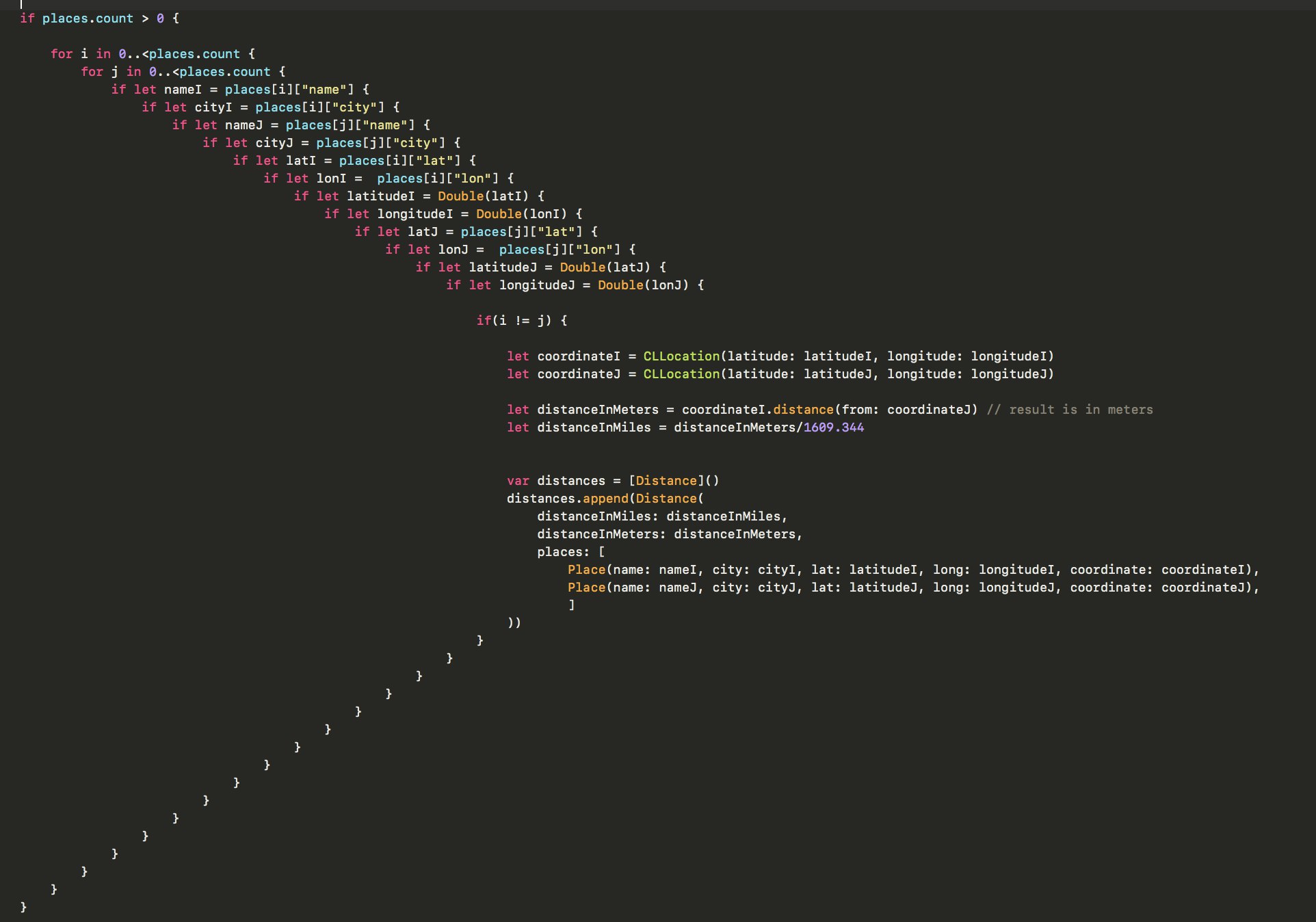Click the append method call on distances

point(605,499)
